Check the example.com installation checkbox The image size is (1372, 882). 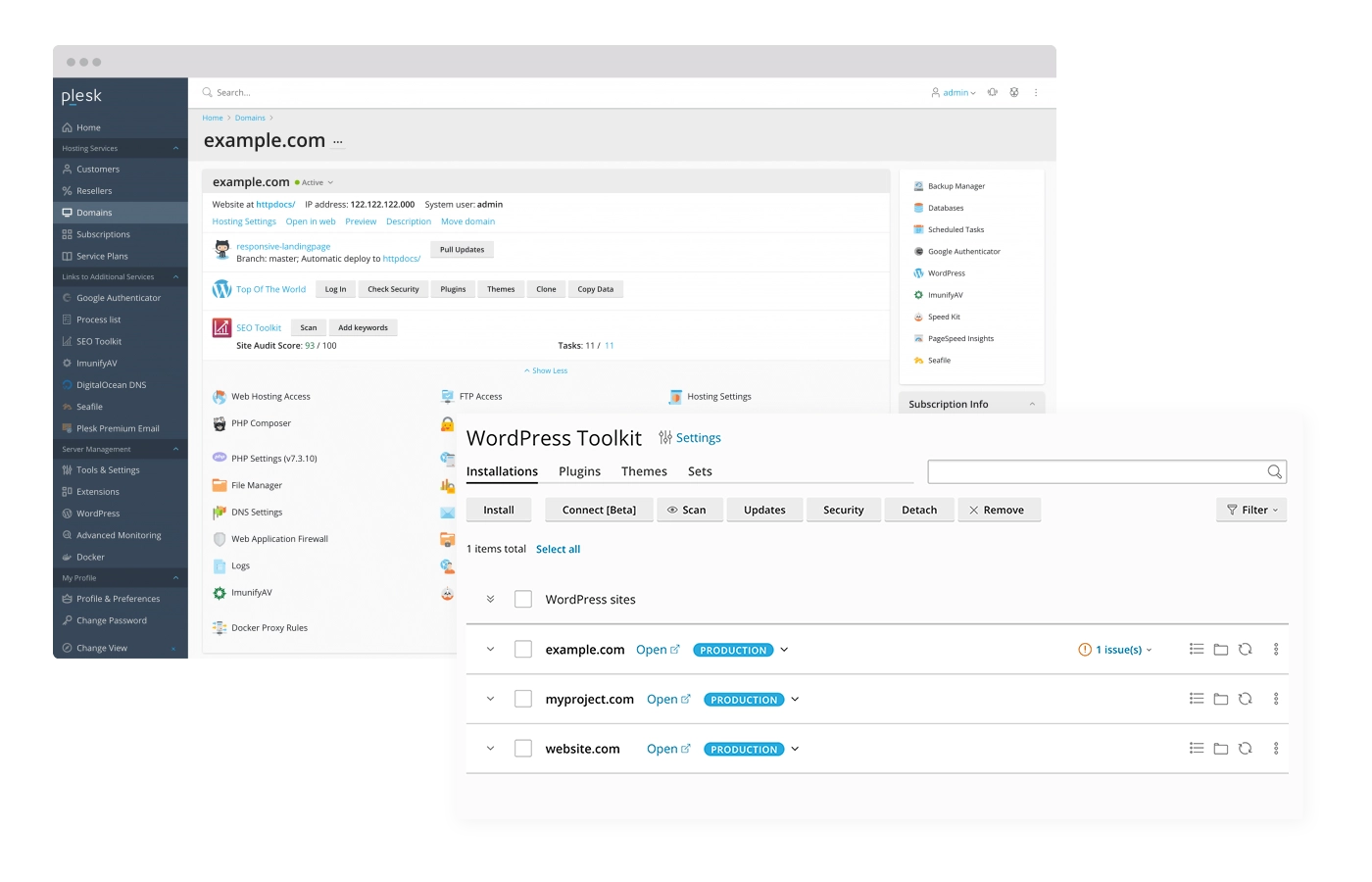(x=523, y=649)
